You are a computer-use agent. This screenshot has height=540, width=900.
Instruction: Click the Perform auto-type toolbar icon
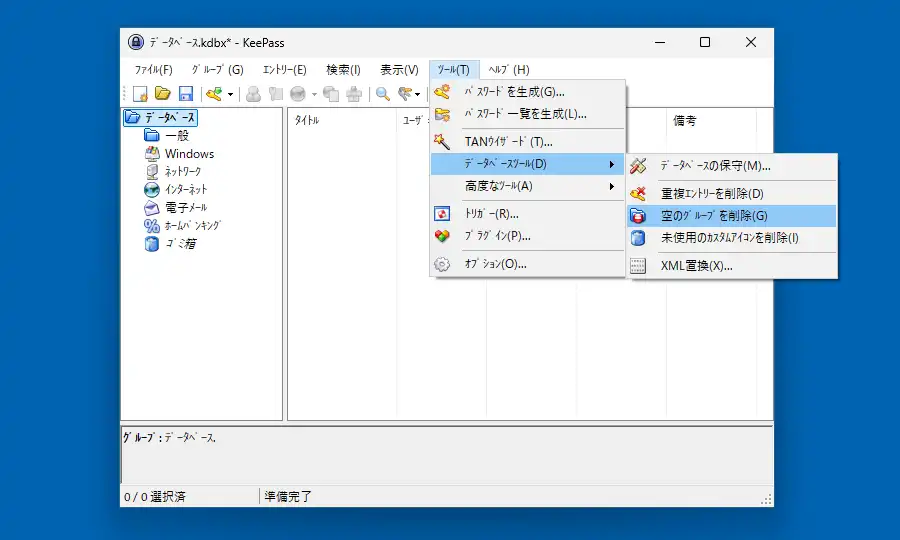[354, 94]
